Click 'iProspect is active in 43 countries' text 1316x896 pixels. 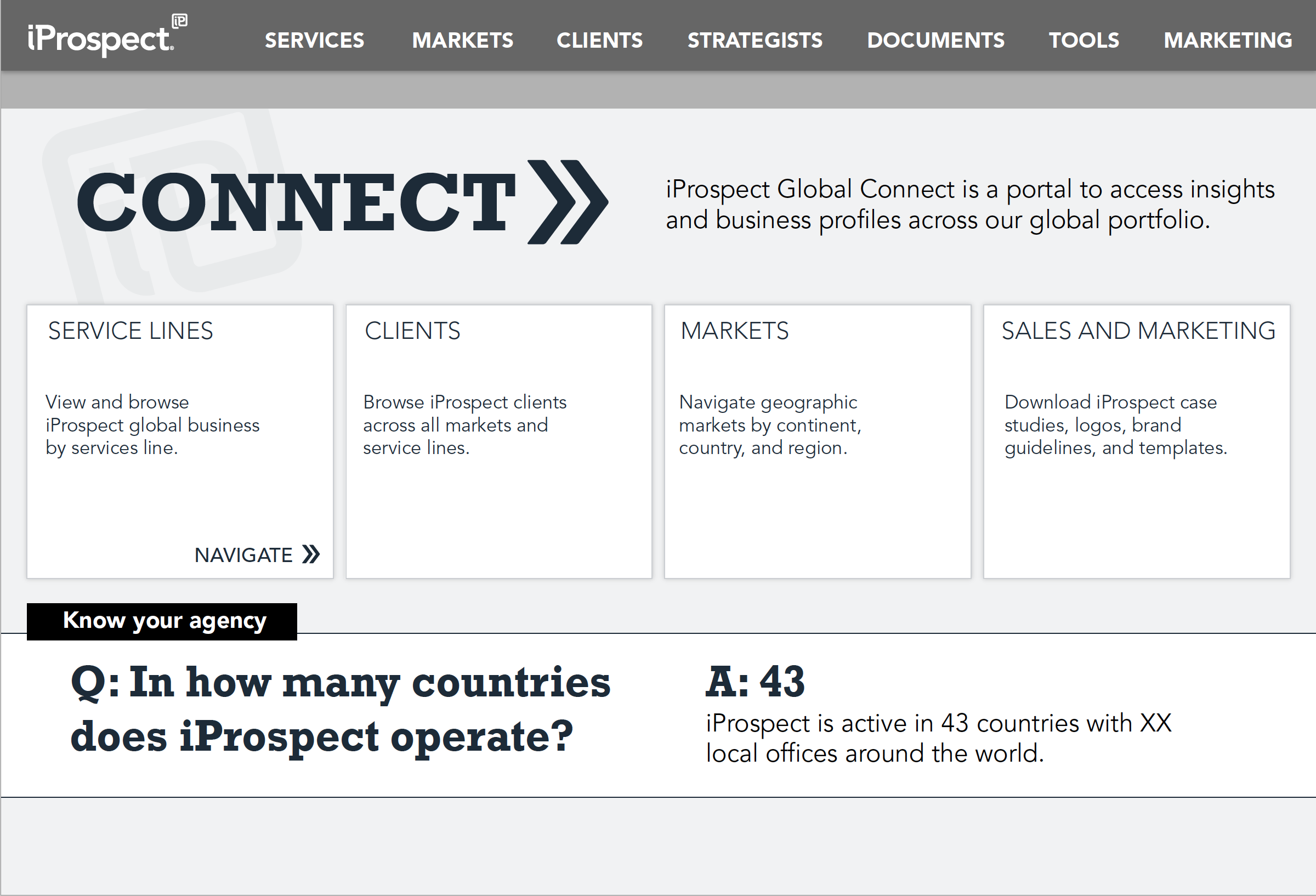[938, 738]
